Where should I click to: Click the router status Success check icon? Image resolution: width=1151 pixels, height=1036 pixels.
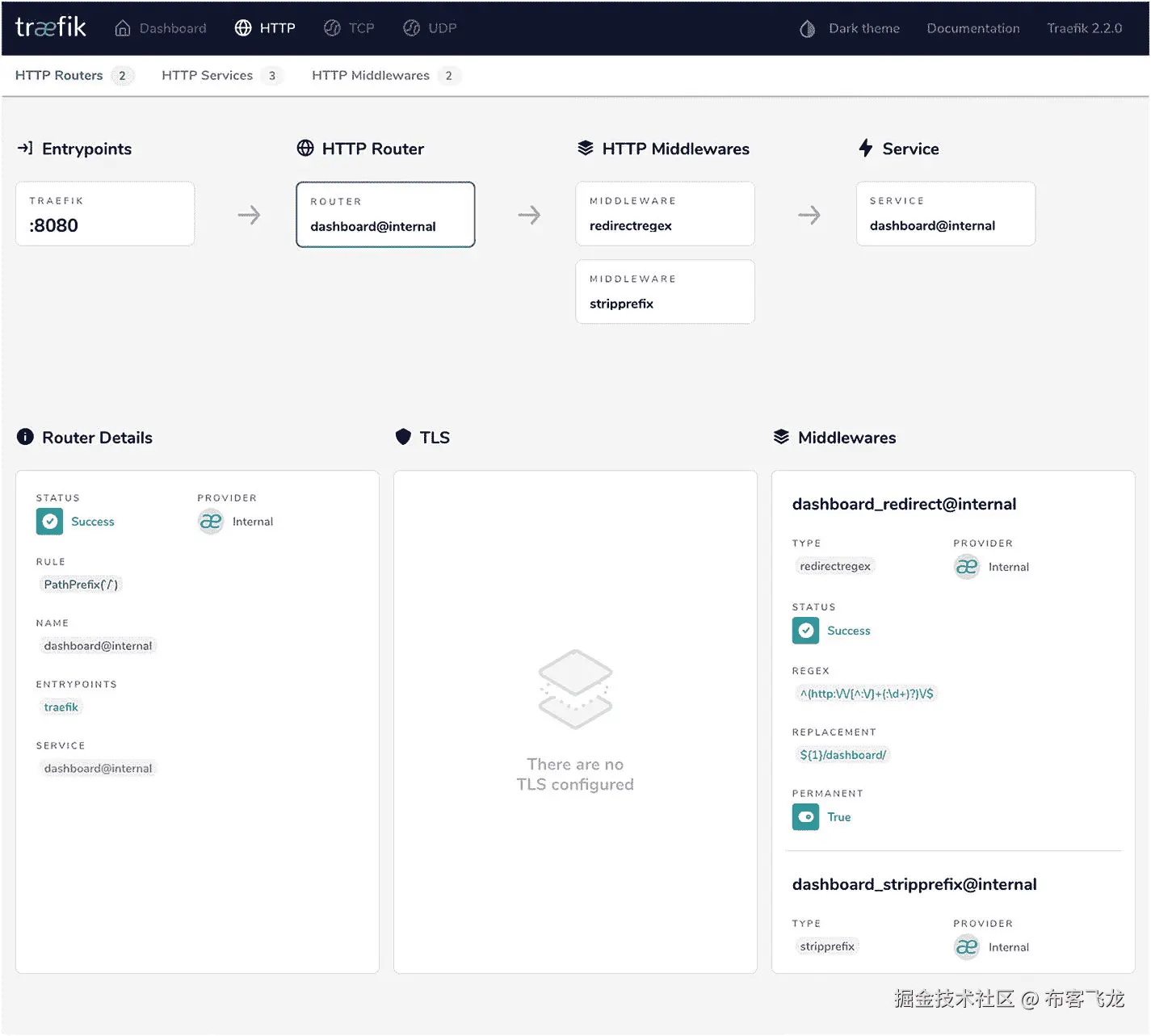pyautogui.click(x=49, y=522)
